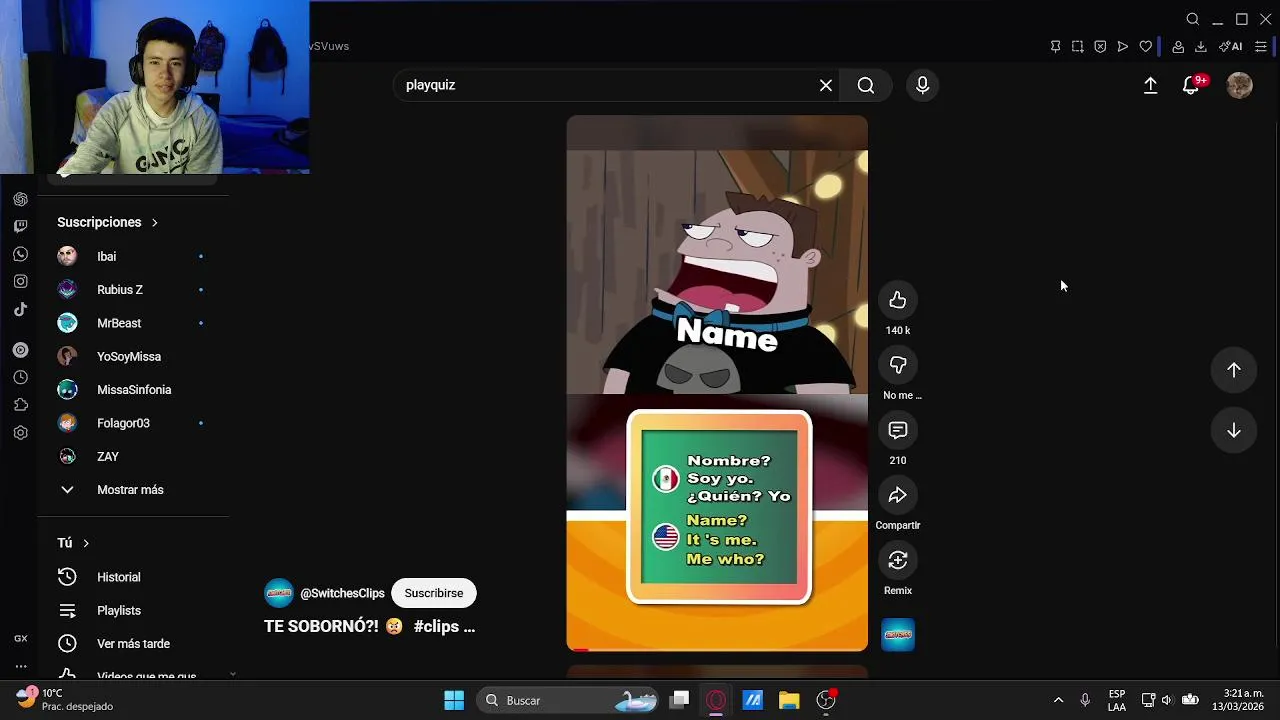The height and width of the screenshot is (720, 1280).
Task: Dislike the short with the thumbs-down icon
Action: tap(898, 365)
